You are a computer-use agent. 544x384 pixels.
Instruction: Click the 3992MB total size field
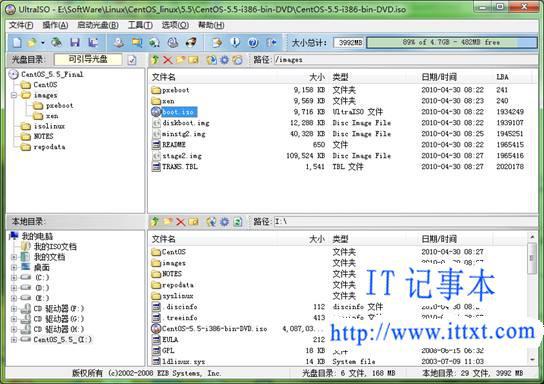click(349, 43)
